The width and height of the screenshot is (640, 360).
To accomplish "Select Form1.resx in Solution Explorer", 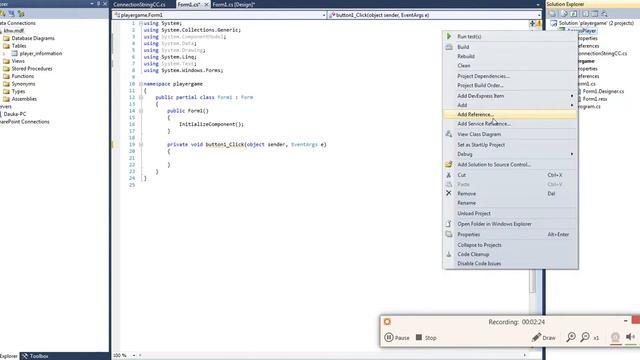I will click(595, 99).
